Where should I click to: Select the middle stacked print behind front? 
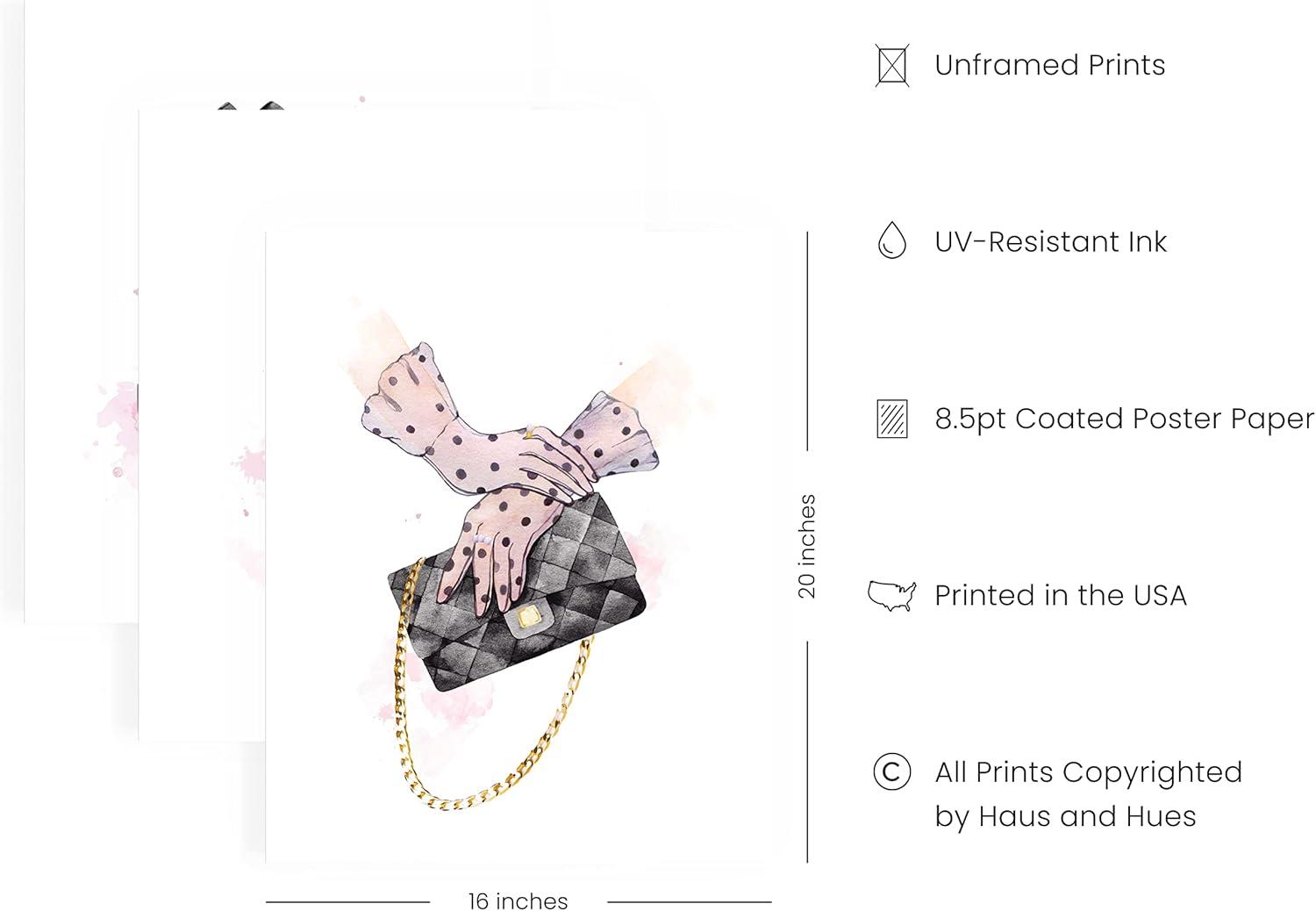pyautogui.click(x=202, y=421)
